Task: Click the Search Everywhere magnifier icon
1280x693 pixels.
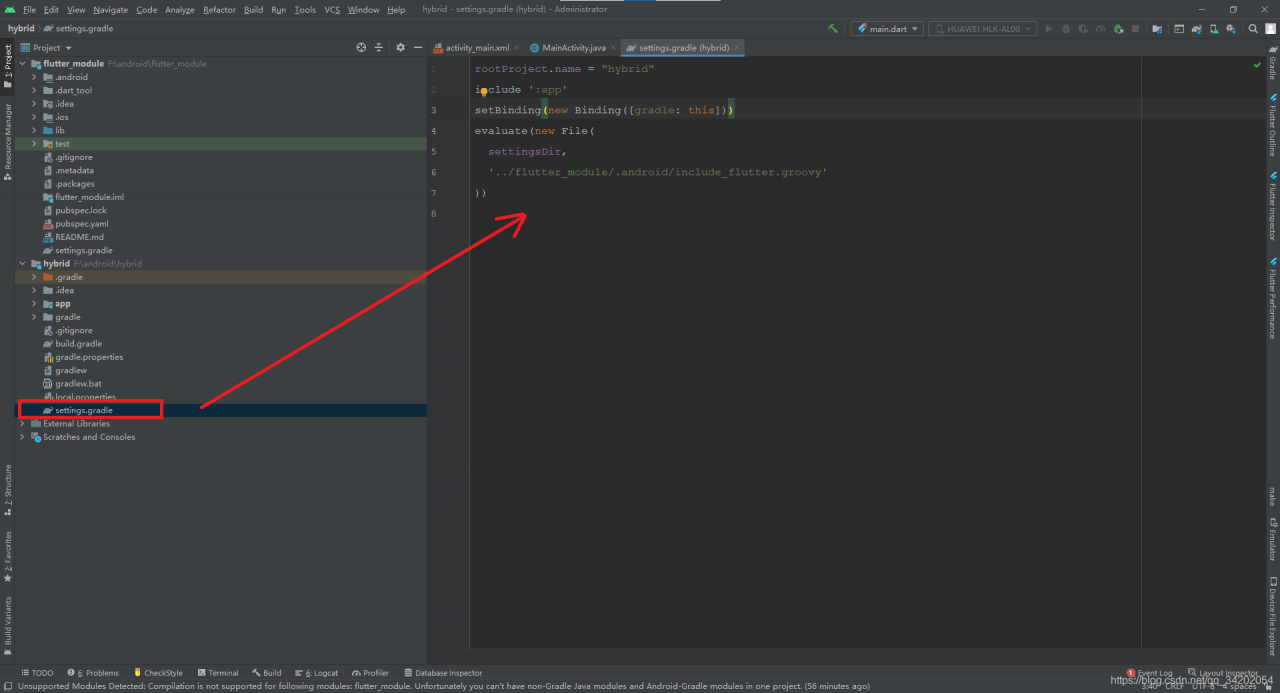Action: 1253,29
